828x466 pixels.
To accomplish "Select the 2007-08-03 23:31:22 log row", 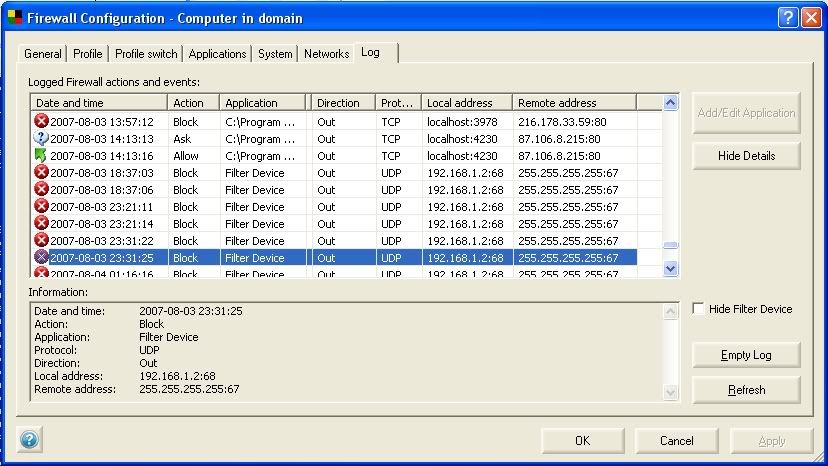I will pos(340,241).
